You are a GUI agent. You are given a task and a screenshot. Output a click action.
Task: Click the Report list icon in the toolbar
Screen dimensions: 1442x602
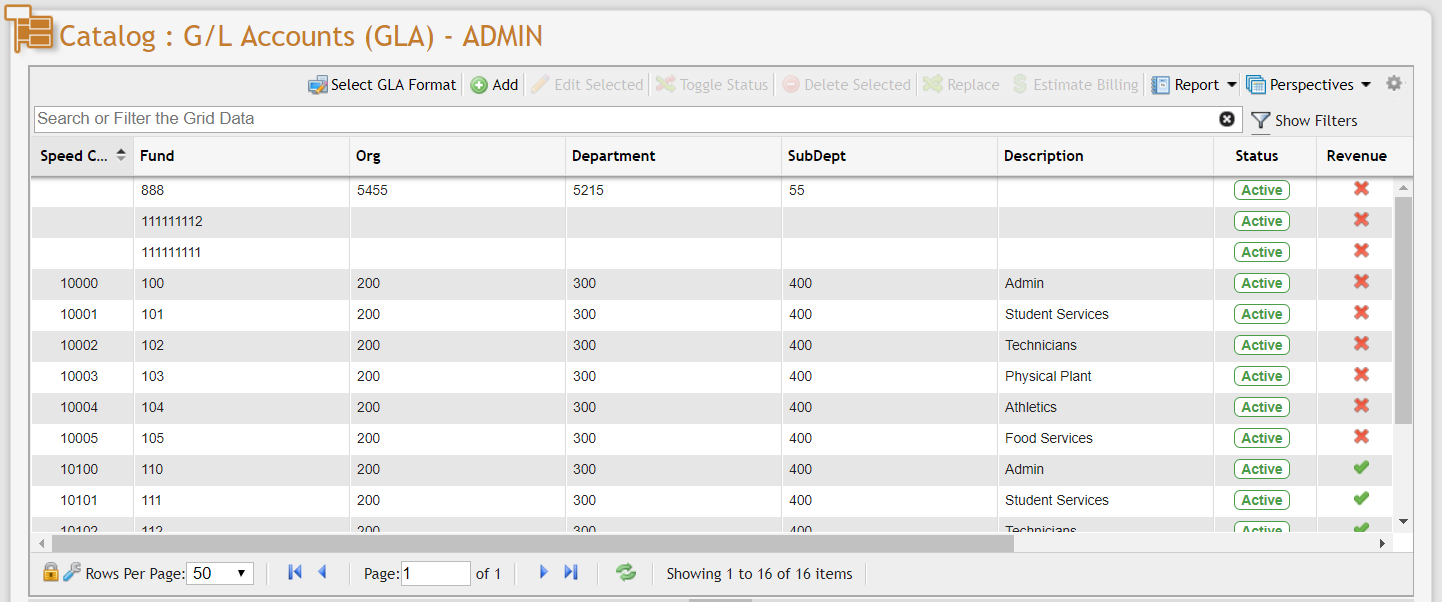[1161, 85]
